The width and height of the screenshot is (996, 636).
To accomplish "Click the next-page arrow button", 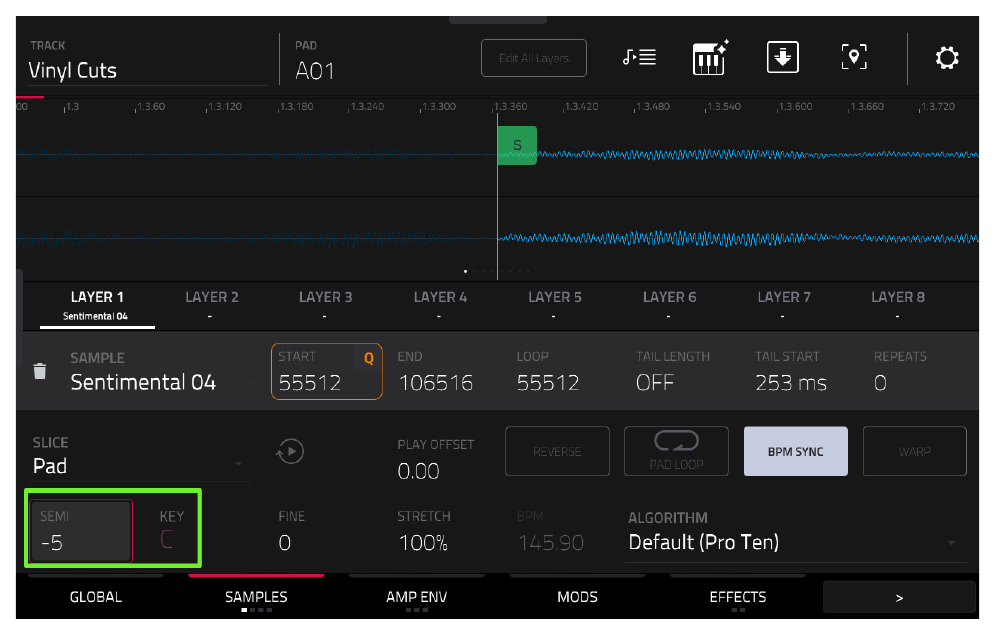I will coord(899,597).
